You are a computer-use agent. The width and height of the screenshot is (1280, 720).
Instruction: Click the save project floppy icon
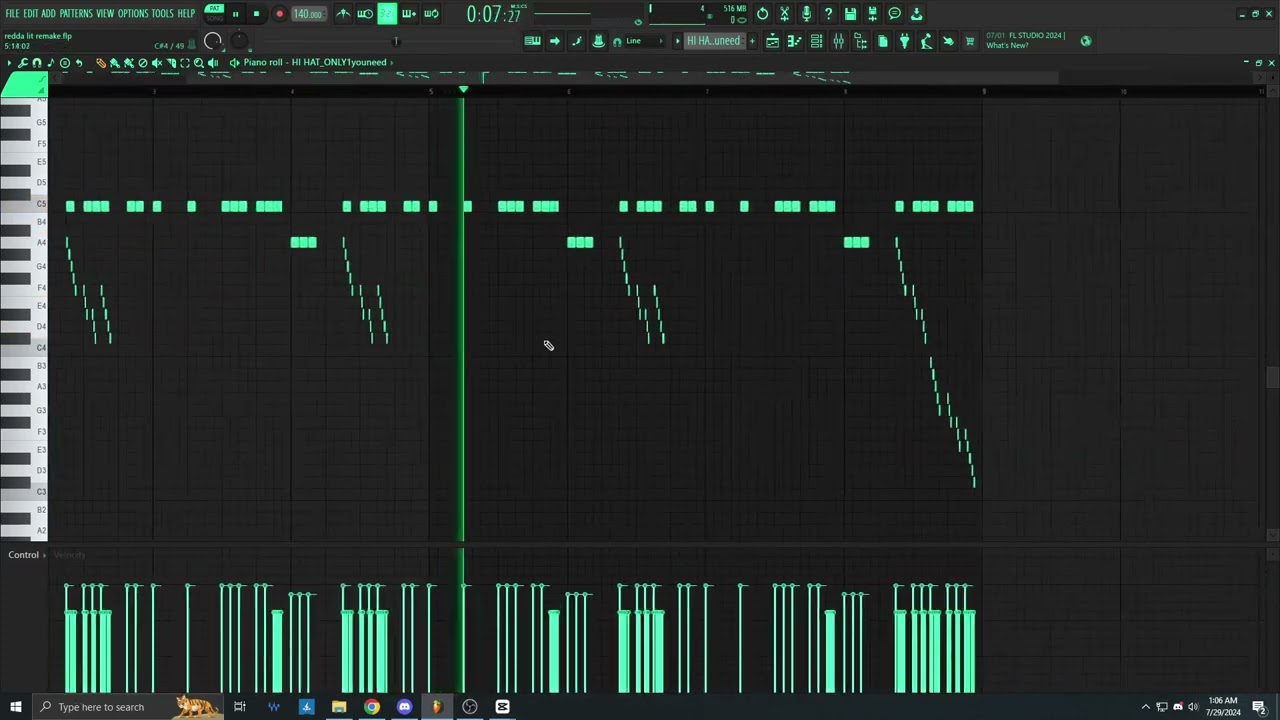pos(850,14)
